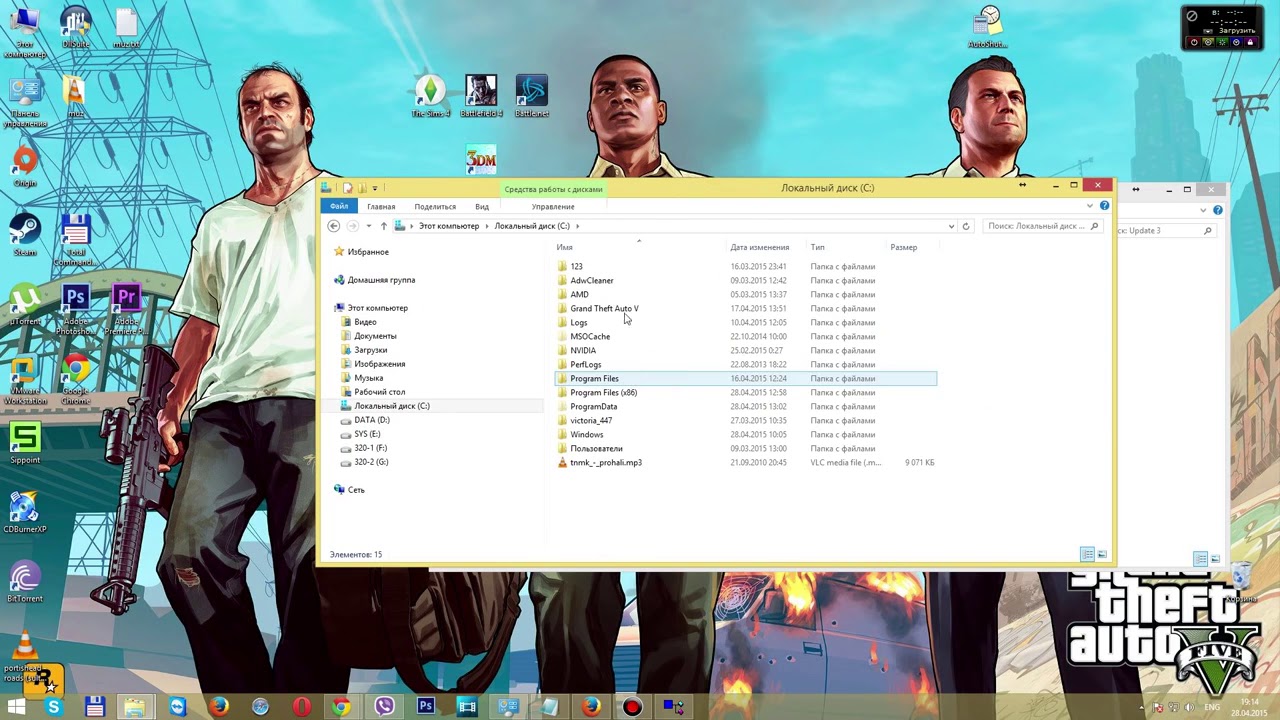
Task: Open Viber from the taskbar
Action: pos(385,707)
